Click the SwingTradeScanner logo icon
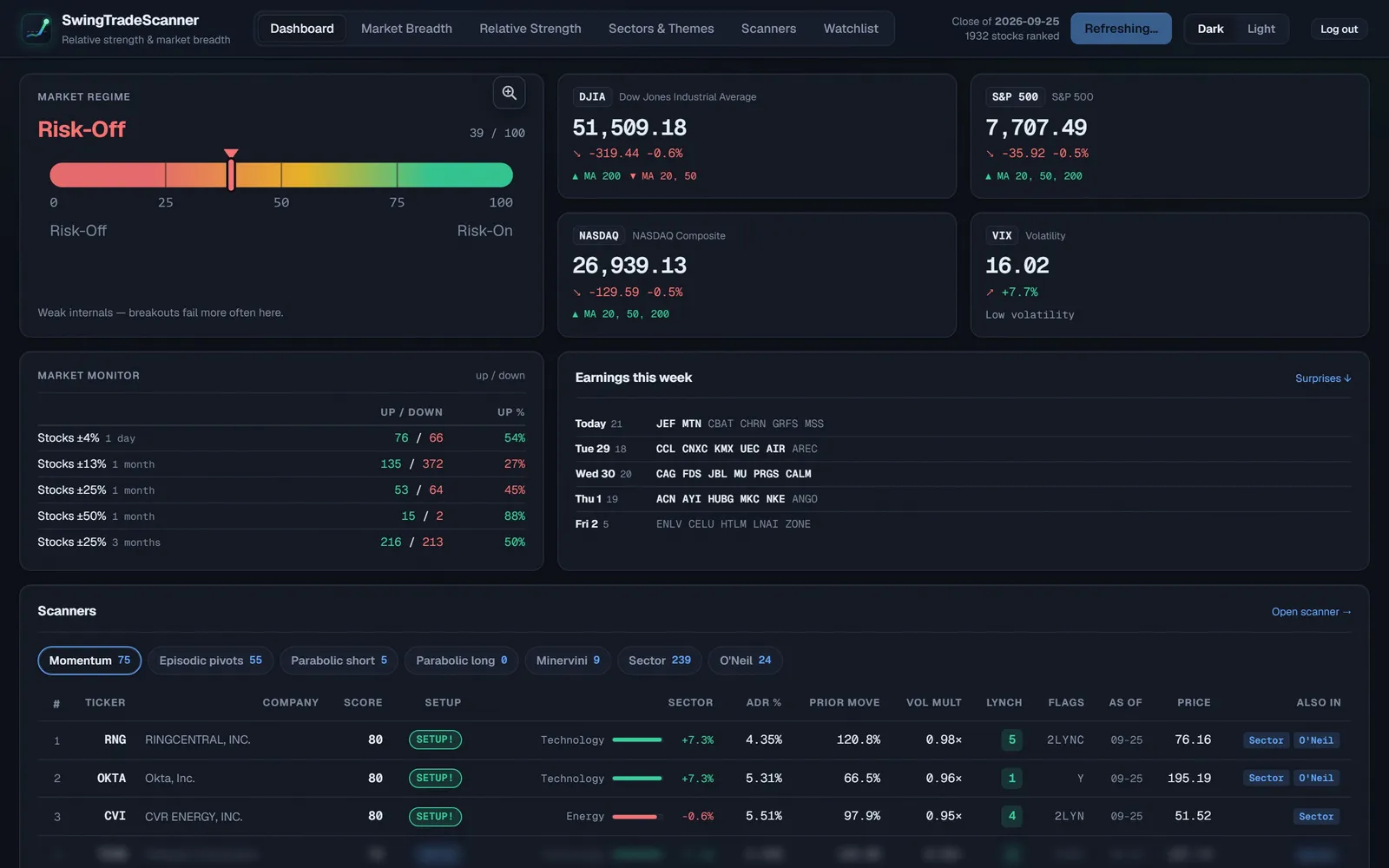The height and width of the screenshot is (868, 1389). click(x=36, y=29)
